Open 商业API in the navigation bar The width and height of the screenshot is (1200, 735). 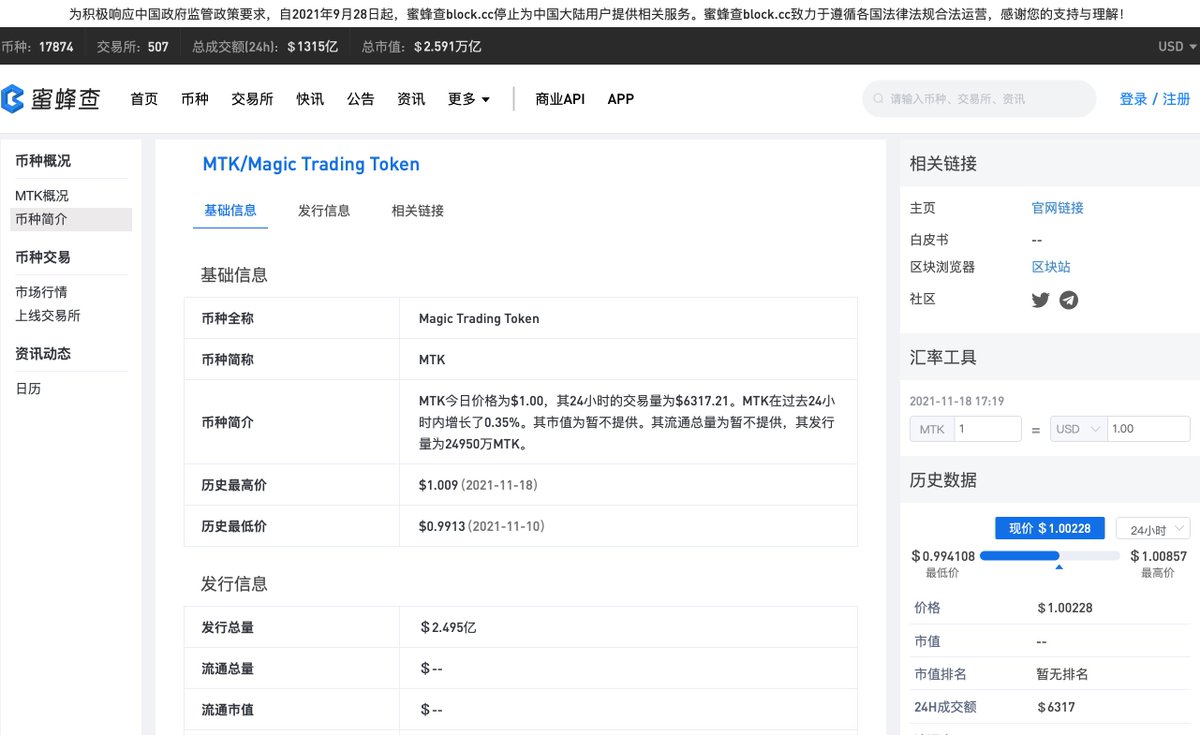coord(560,99)
